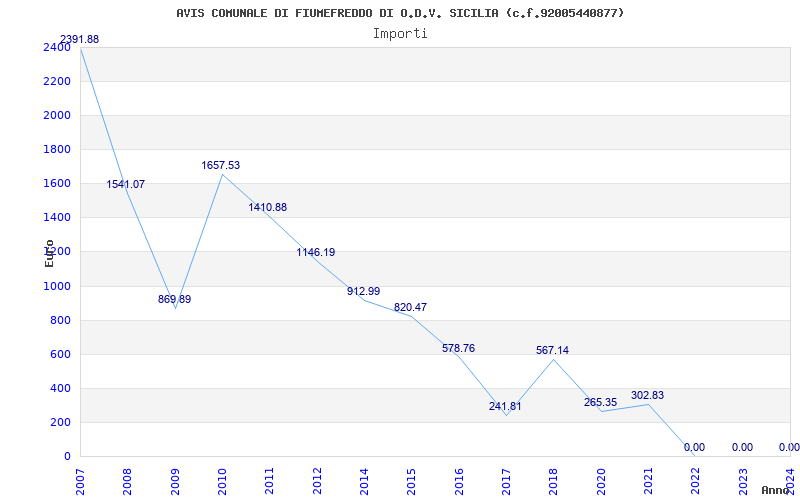800x500 pixels.
Task: Click the 800 y-axis tick label
Action: 61,321
